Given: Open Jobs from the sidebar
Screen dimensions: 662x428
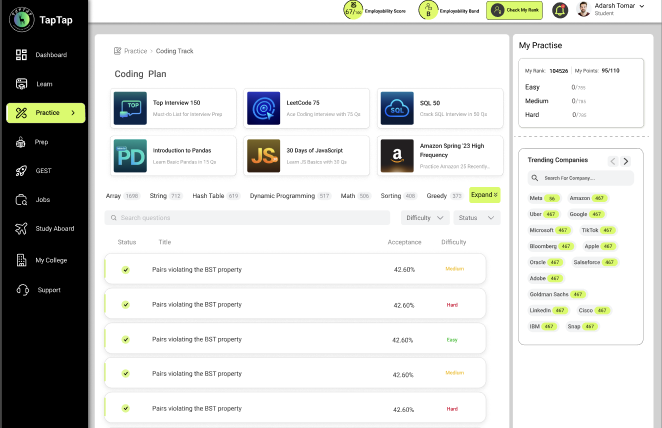Looking at the screenshot, I should [x=44, y=200].
